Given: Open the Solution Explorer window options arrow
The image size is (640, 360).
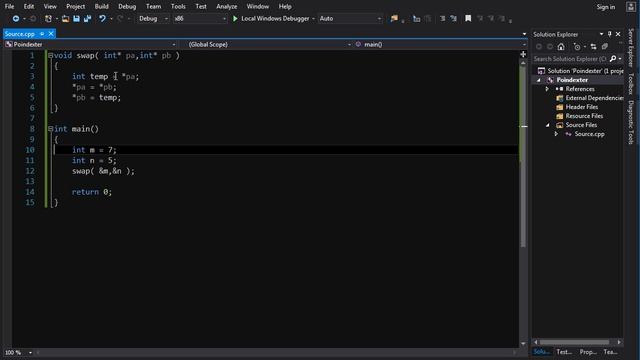Looking at the screenshot, I should pos(601,34).
